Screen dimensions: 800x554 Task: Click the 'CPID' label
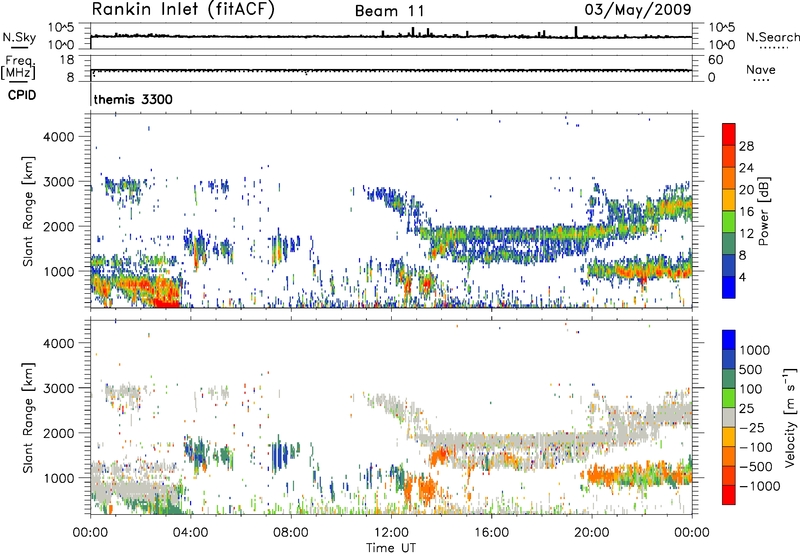pyautogui.click(x=22, y=95)
